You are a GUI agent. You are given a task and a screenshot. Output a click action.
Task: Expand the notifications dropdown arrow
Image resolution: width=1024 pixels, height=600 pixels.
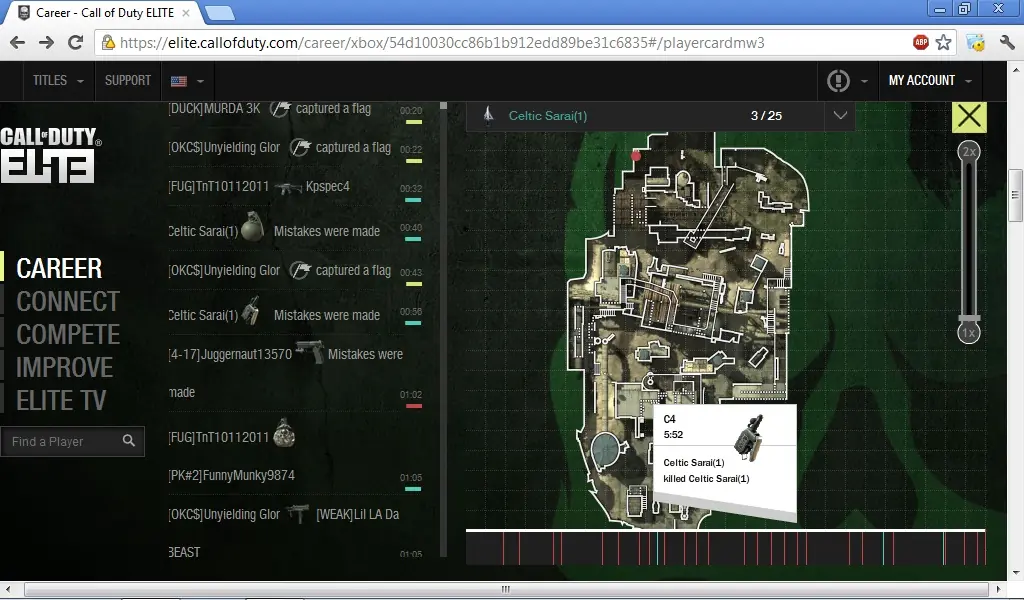(864, 82)
